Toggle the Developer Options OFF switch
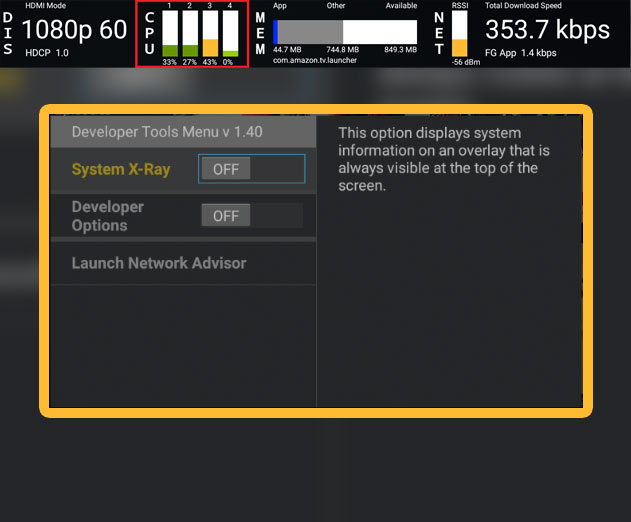 (252, 216)
